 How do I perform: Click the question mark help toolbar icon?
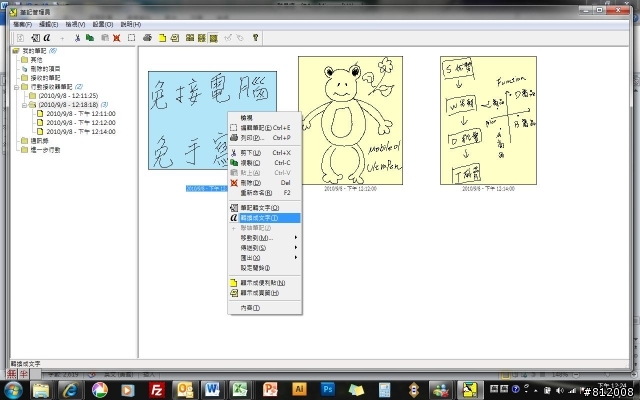256,38
